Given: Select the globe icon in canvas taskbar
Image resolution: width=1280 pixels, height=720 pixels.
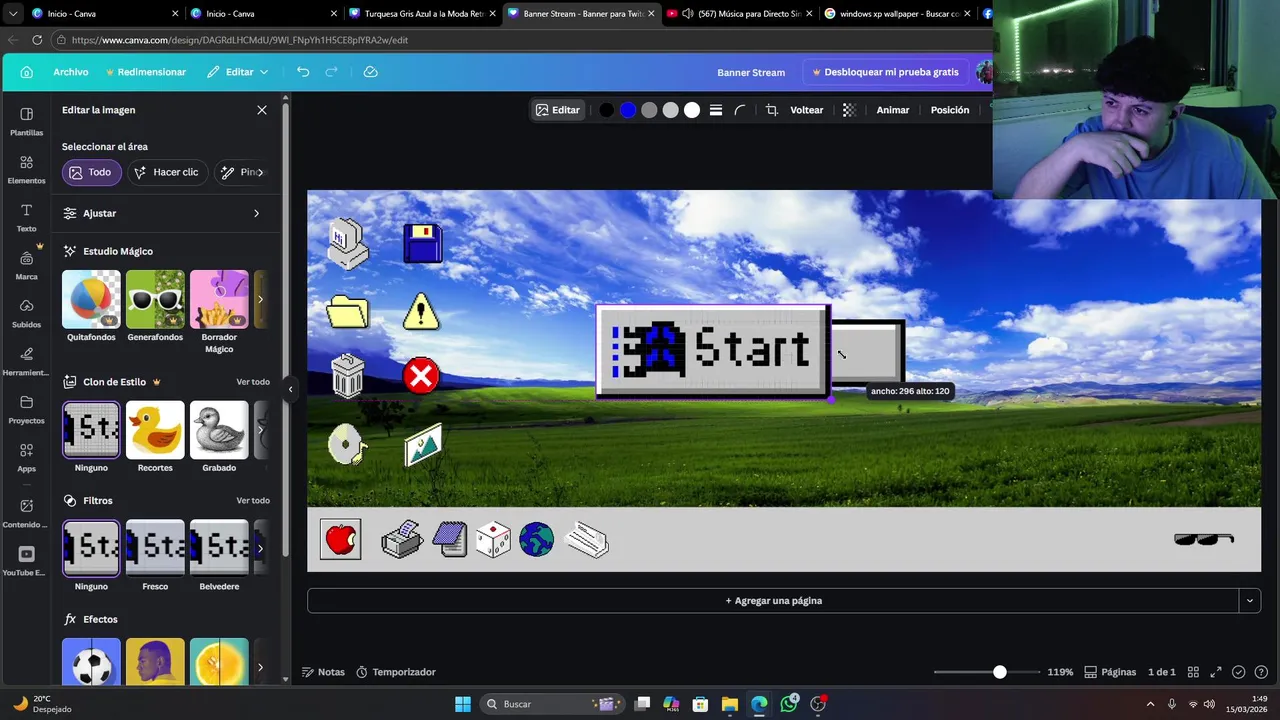Looking at the screenshot, I should 536,540.
